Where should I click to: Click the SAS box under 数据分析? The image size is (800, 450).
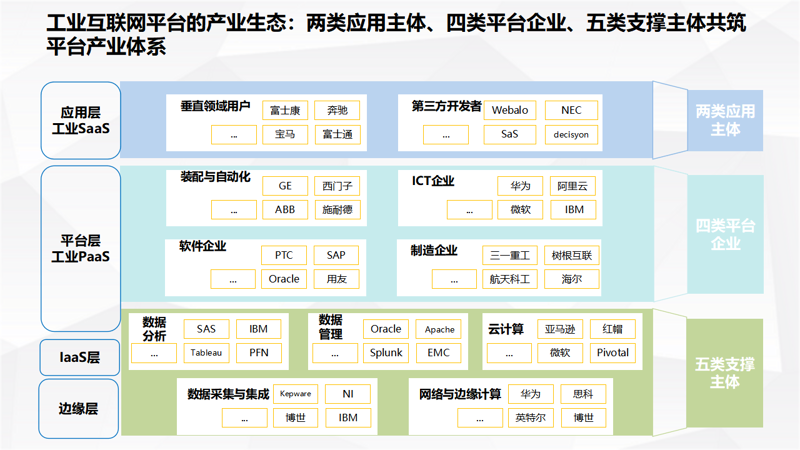pyautogui.click(x=206, y=329)
